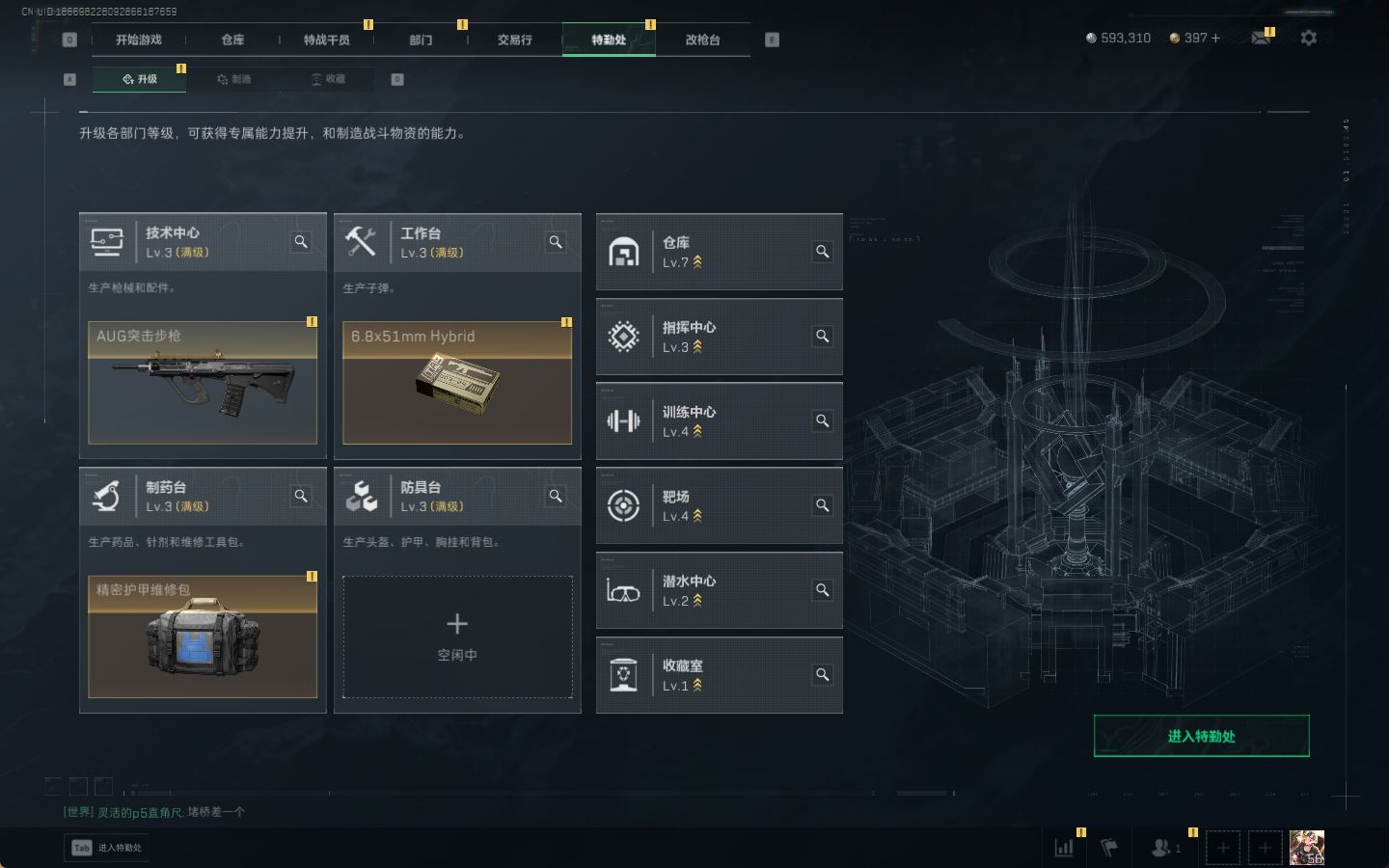
Task: Open the 制造 sub-tab
Action: (x=234, y=79)
